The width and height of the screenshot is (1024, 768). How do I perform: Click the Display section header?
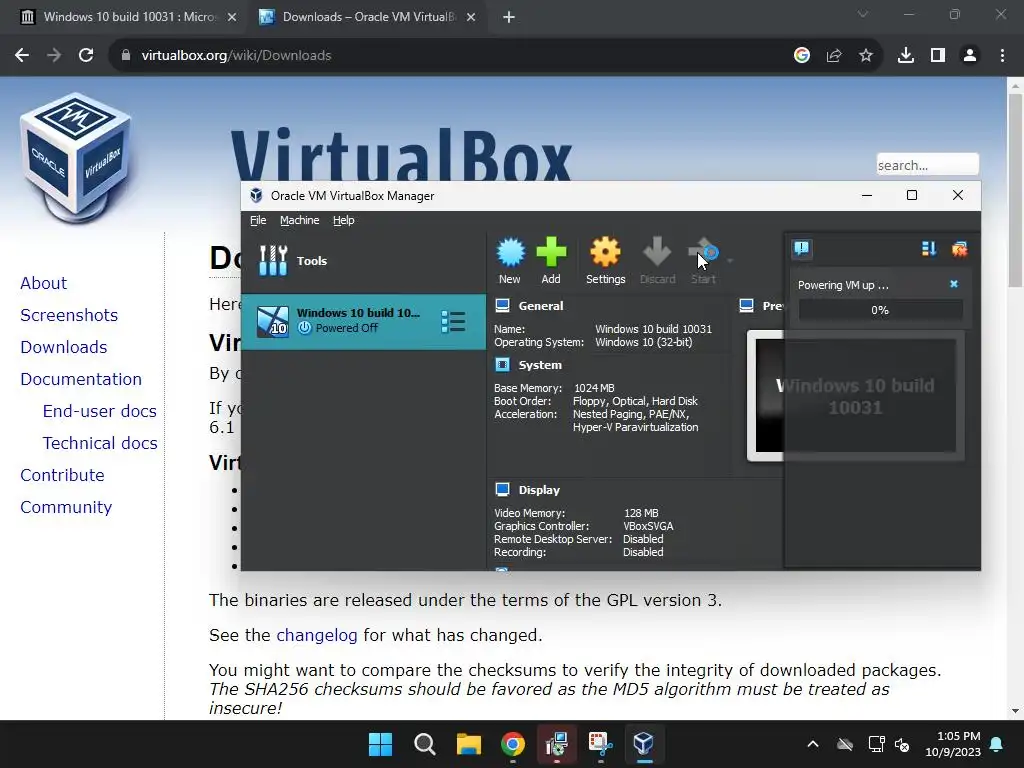click(x=539, y=490)
